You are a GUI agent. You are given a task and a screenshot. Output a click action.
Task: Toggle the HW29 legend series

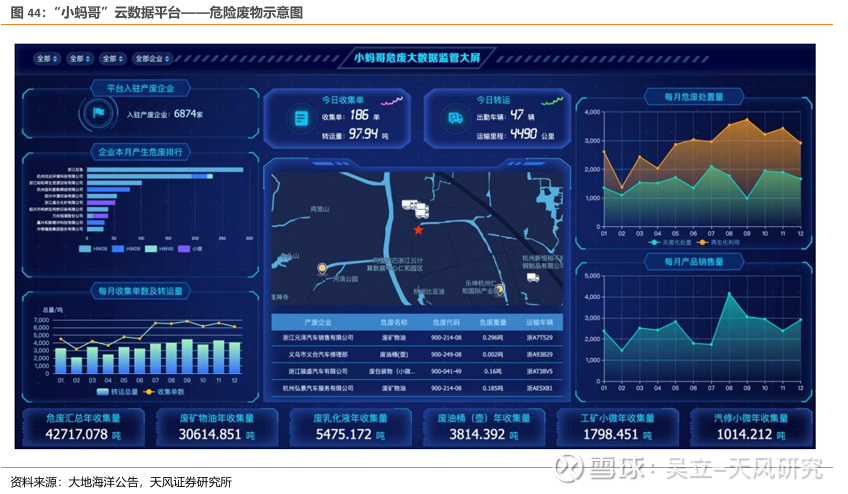coord(126,249)
